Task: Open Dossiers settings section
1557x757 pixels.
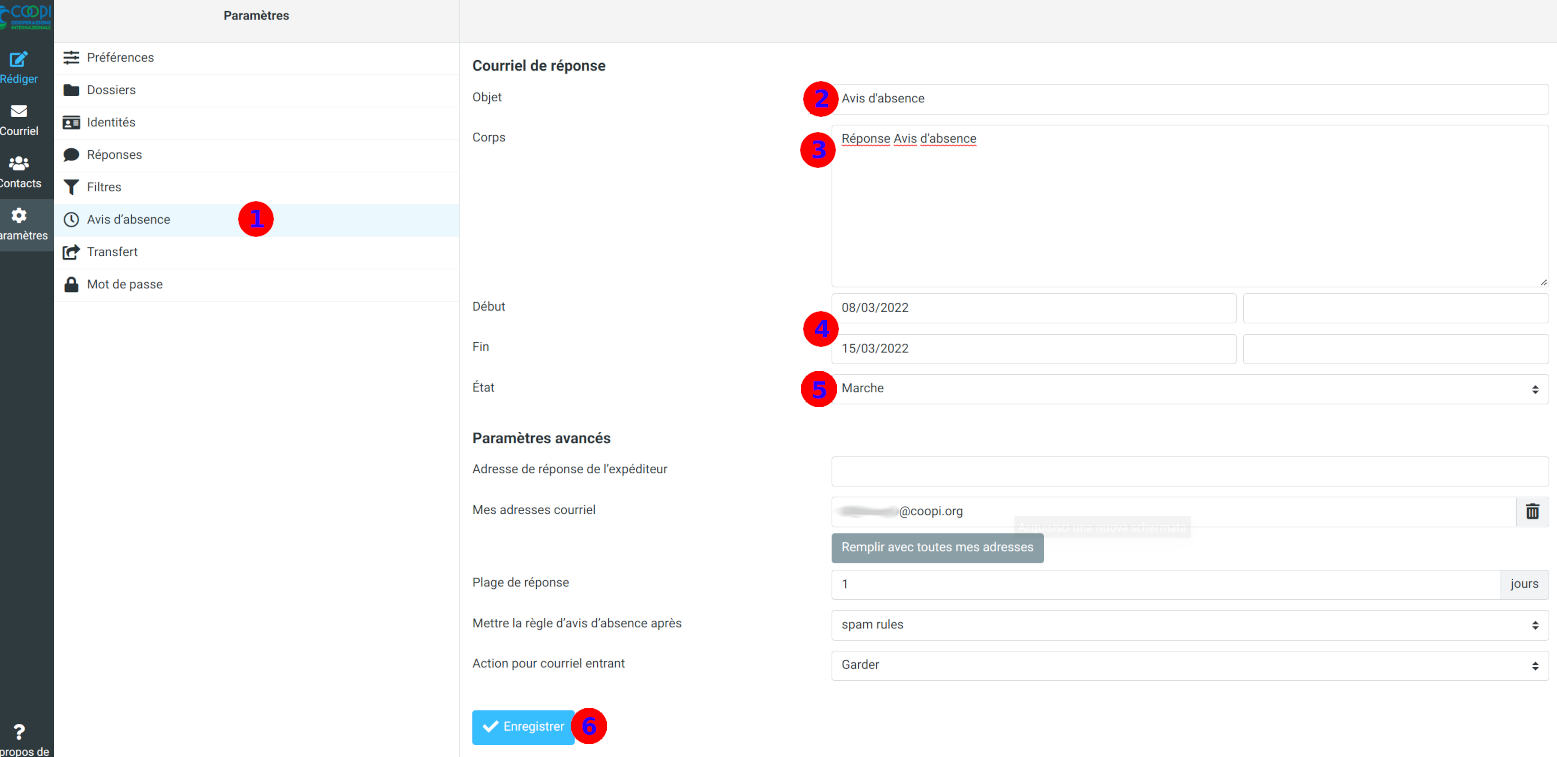Action: [111, 90]
